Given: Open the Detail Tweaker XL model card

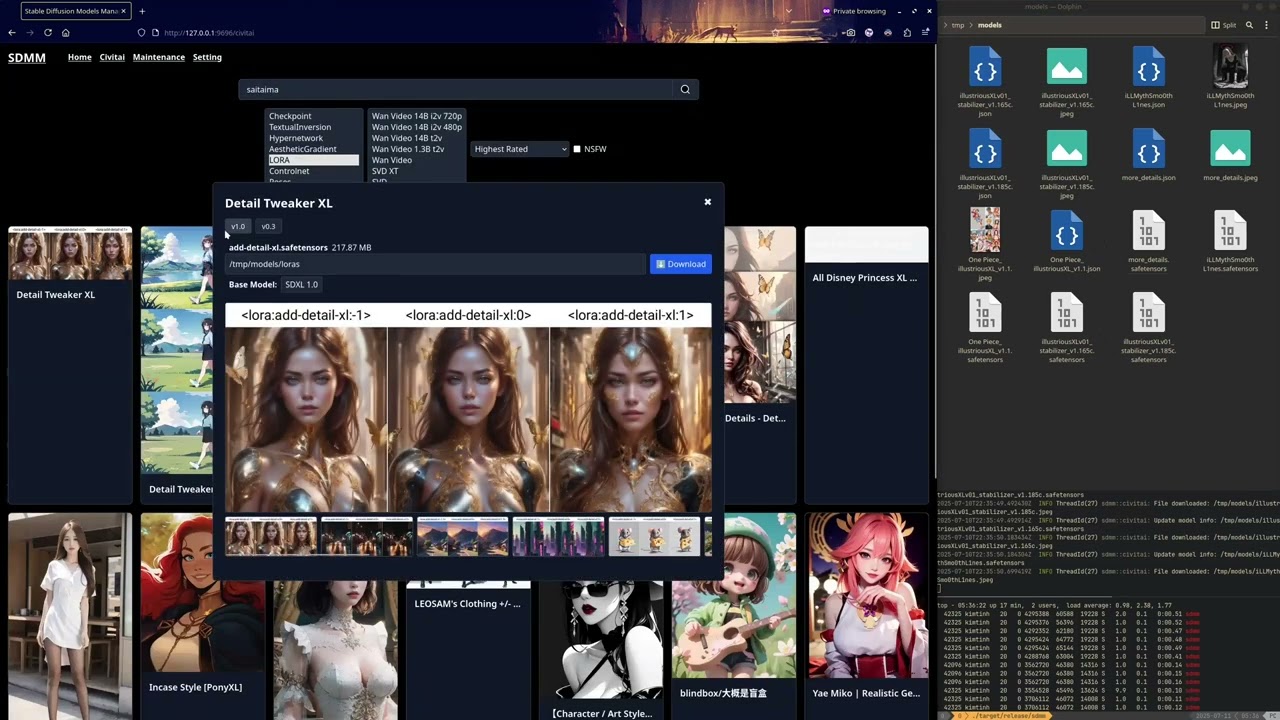Looking at the screenshot, I should 70,365.
